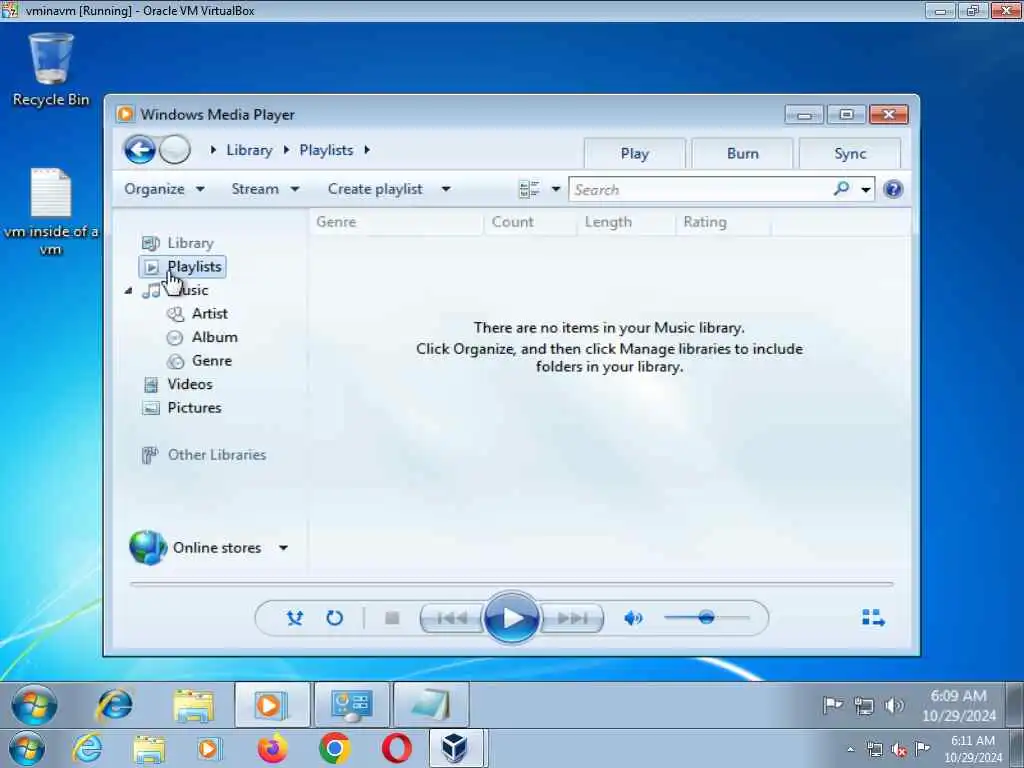Screen dimensions: 1024x768
Task: Click the Action Center flag in the guest tray
Action: (833, 705)
